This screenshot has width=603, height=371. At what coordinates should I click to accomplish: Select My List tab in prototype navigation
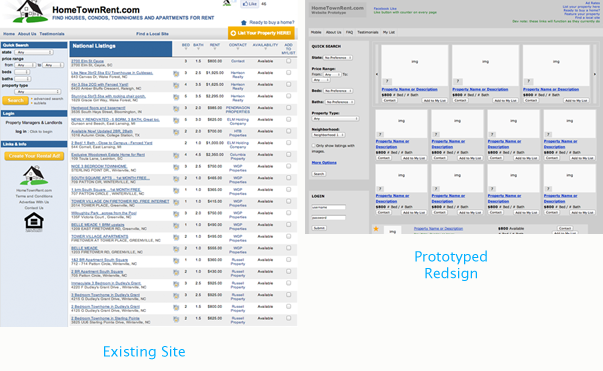click(x=388, y=32)
